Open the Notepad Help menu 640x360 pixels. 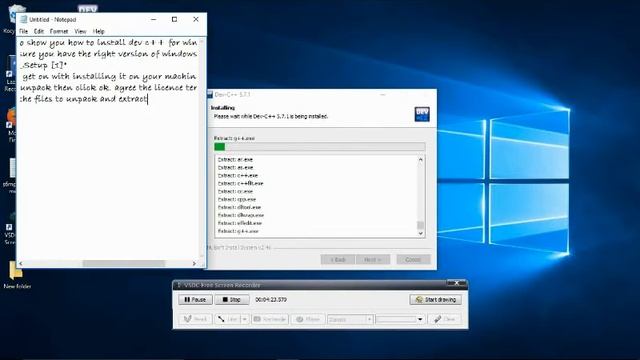click(98, 31)
